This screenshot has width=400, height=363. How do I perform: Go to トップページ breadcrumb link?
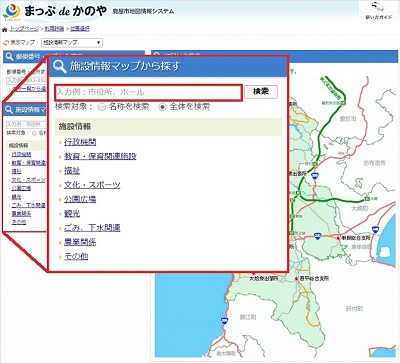pyautogui.click(x=24, y=29)
